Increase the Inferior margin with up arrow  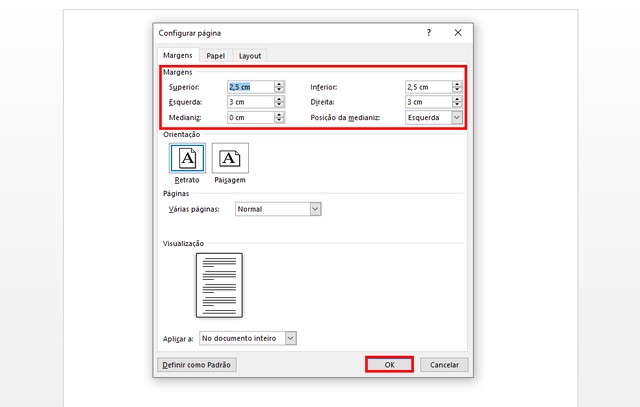[457, 84]
